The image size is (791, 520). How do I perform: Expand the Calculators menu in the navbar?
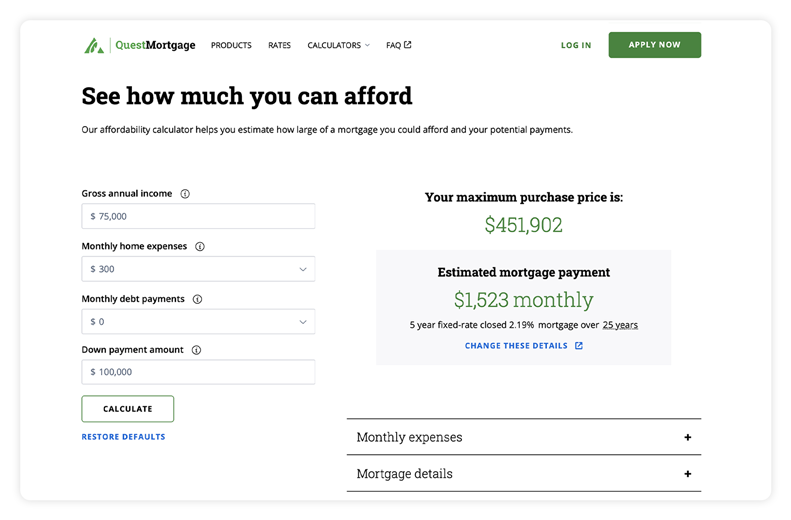tap(338, 45)
